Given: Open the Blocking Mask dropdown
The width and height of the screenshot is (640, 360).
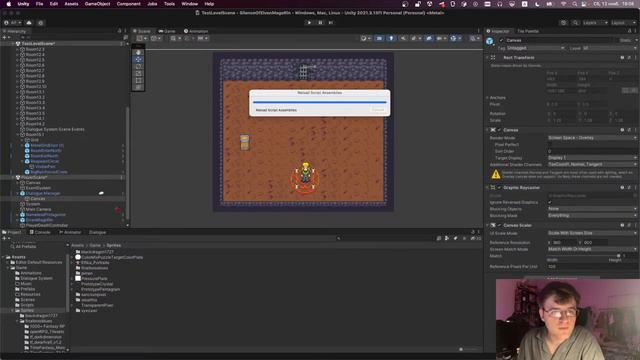Looking at the screenshot, I should point(592,215).
